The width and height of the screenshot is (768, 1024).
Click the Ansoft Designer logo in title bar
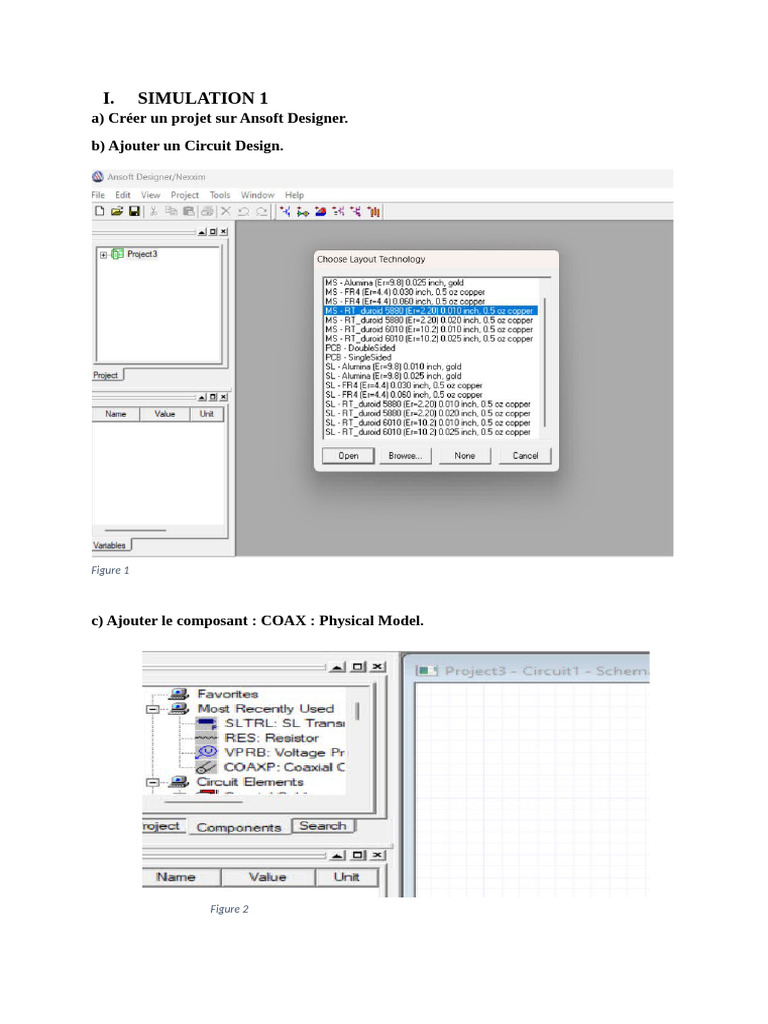coord(98,176)
